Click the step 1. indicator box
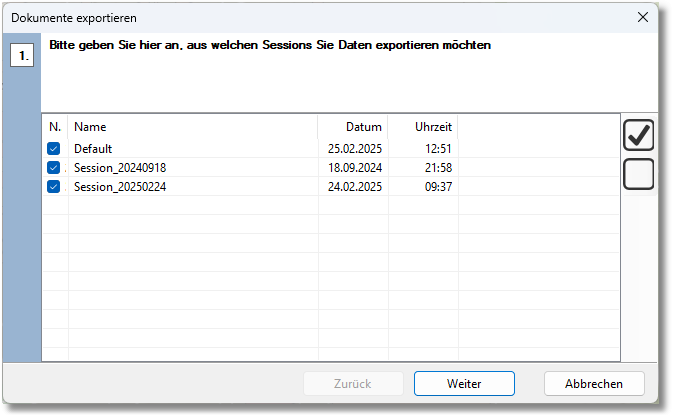This screenshot has height=418, width=673. (x=23, y=56)
